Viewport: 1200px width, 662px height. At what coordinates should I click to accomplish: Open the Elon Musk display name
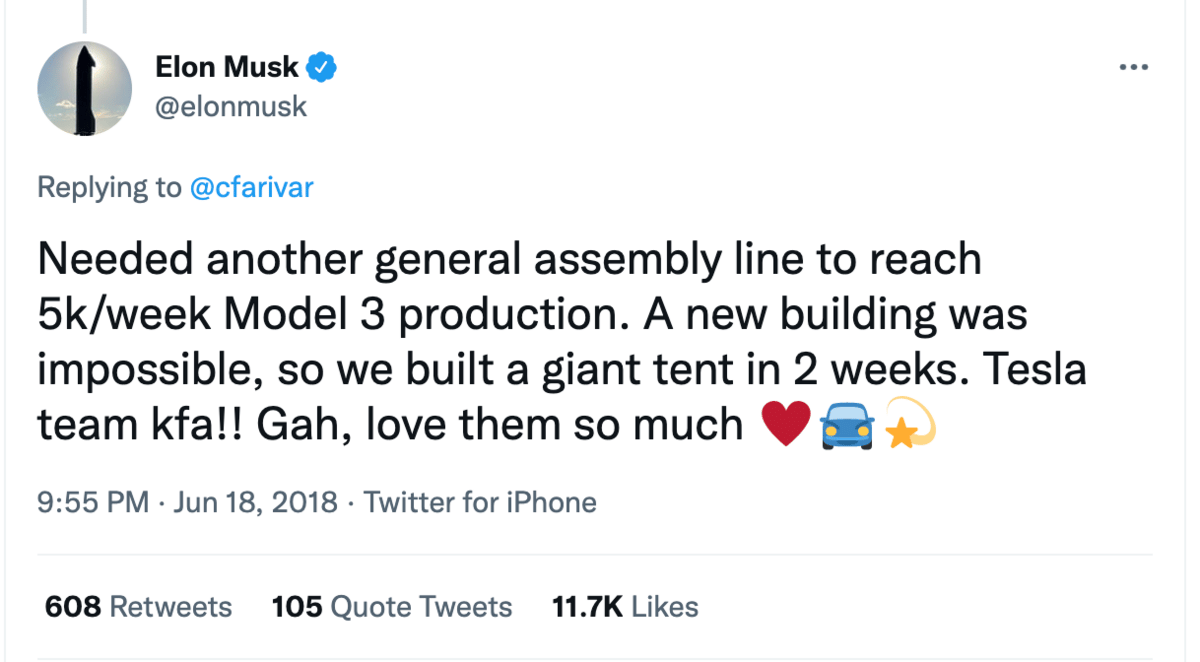227,68
